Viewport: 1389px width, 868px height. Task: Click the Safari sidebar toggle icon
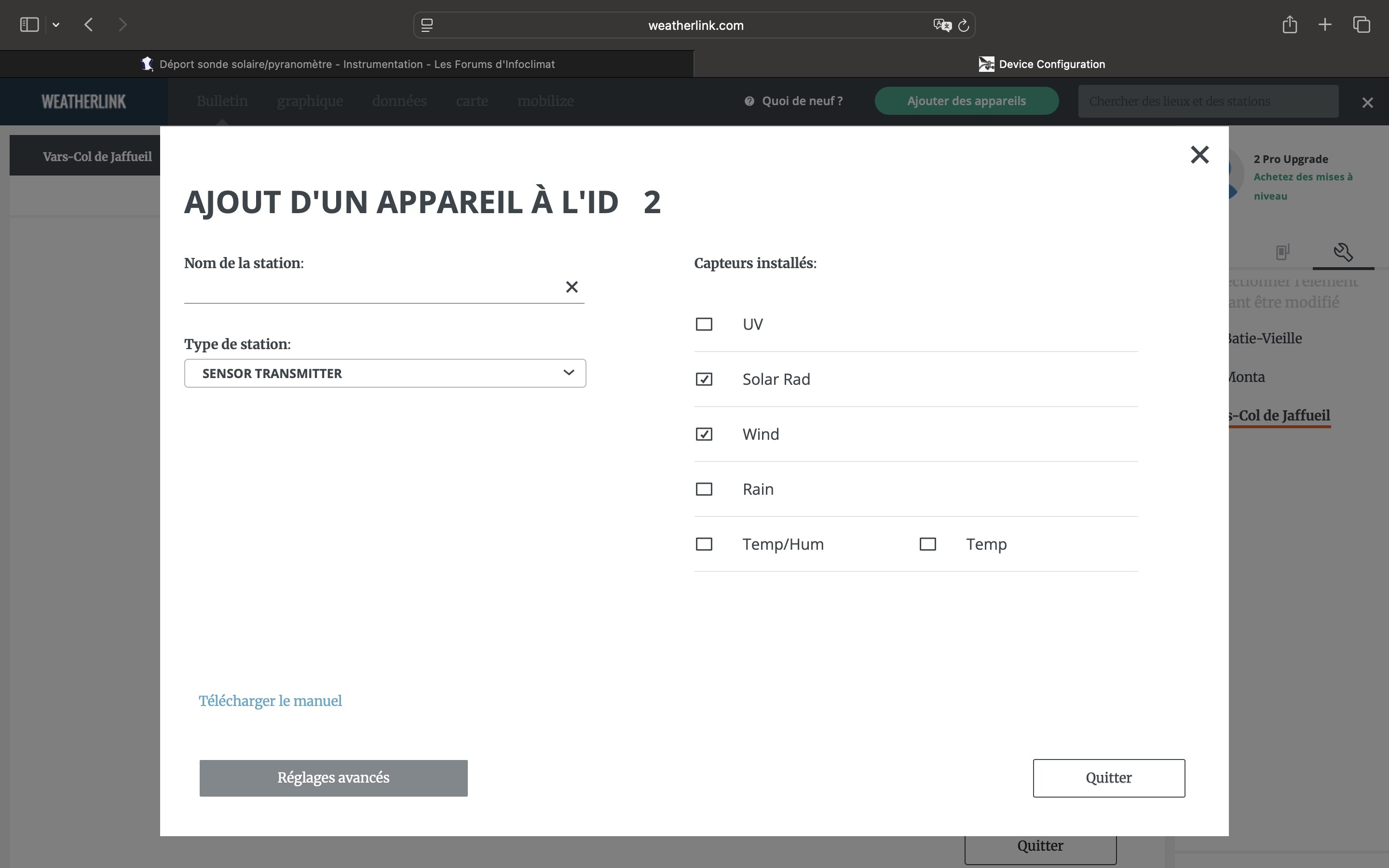click(29, 25)
